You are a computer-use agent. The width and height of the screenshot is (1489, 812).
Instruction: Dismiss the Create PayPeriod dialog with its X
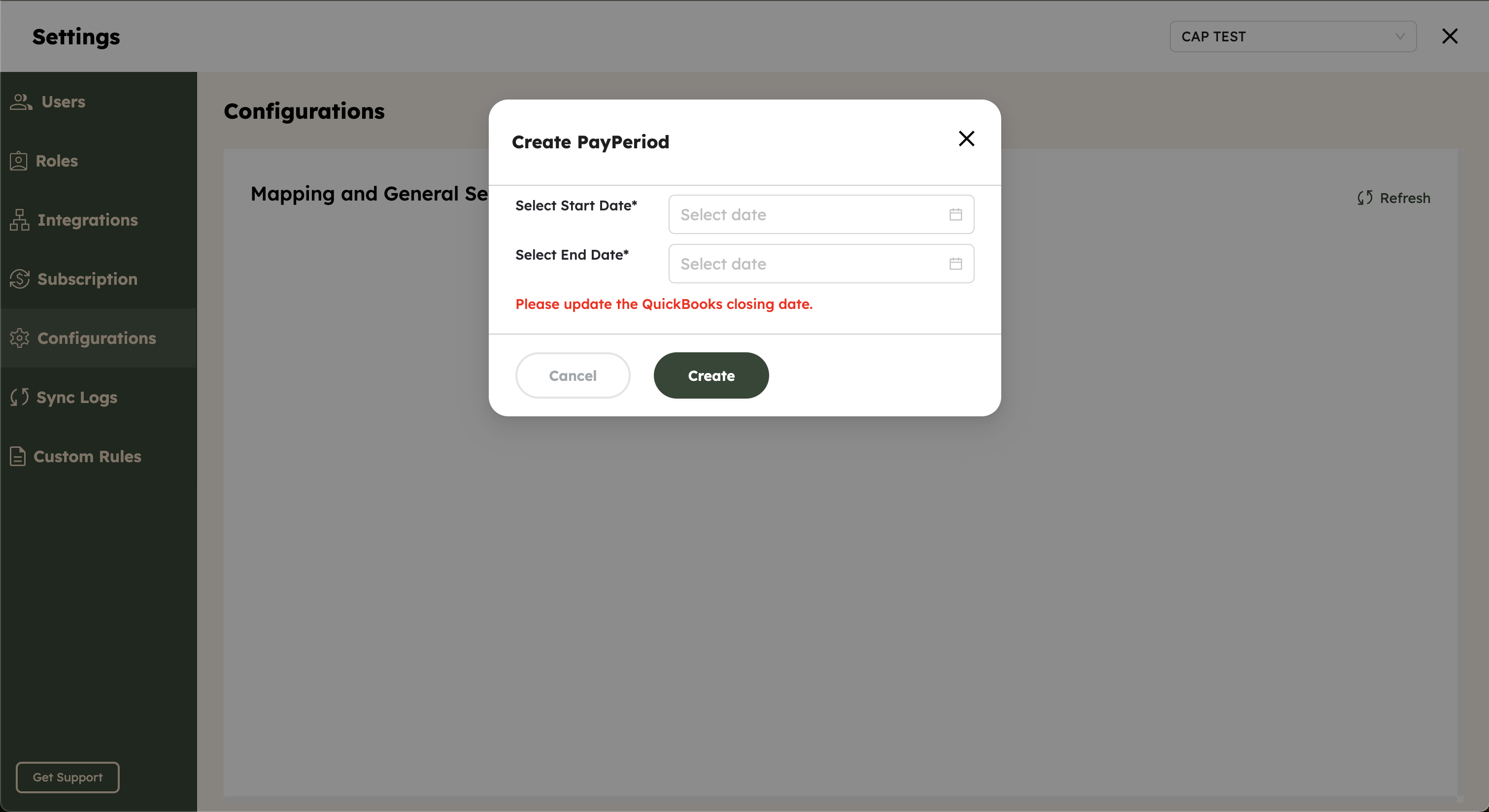[966, 139]
